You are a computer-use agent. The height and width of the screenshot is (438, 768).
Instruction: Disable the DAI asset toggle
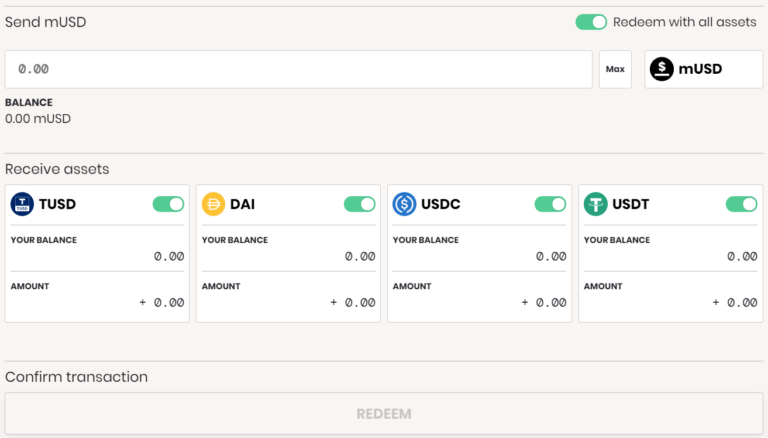(360, 204)
